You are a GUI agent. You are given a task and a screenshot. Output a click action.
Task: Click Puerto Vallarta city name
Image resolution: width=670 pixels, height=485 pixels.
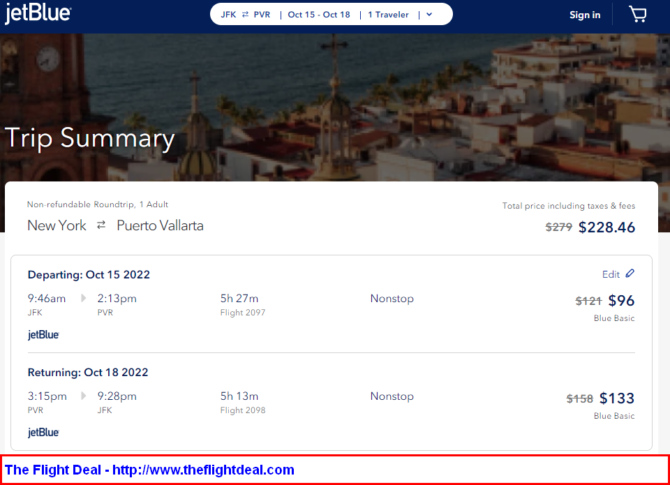coord(160,225)
